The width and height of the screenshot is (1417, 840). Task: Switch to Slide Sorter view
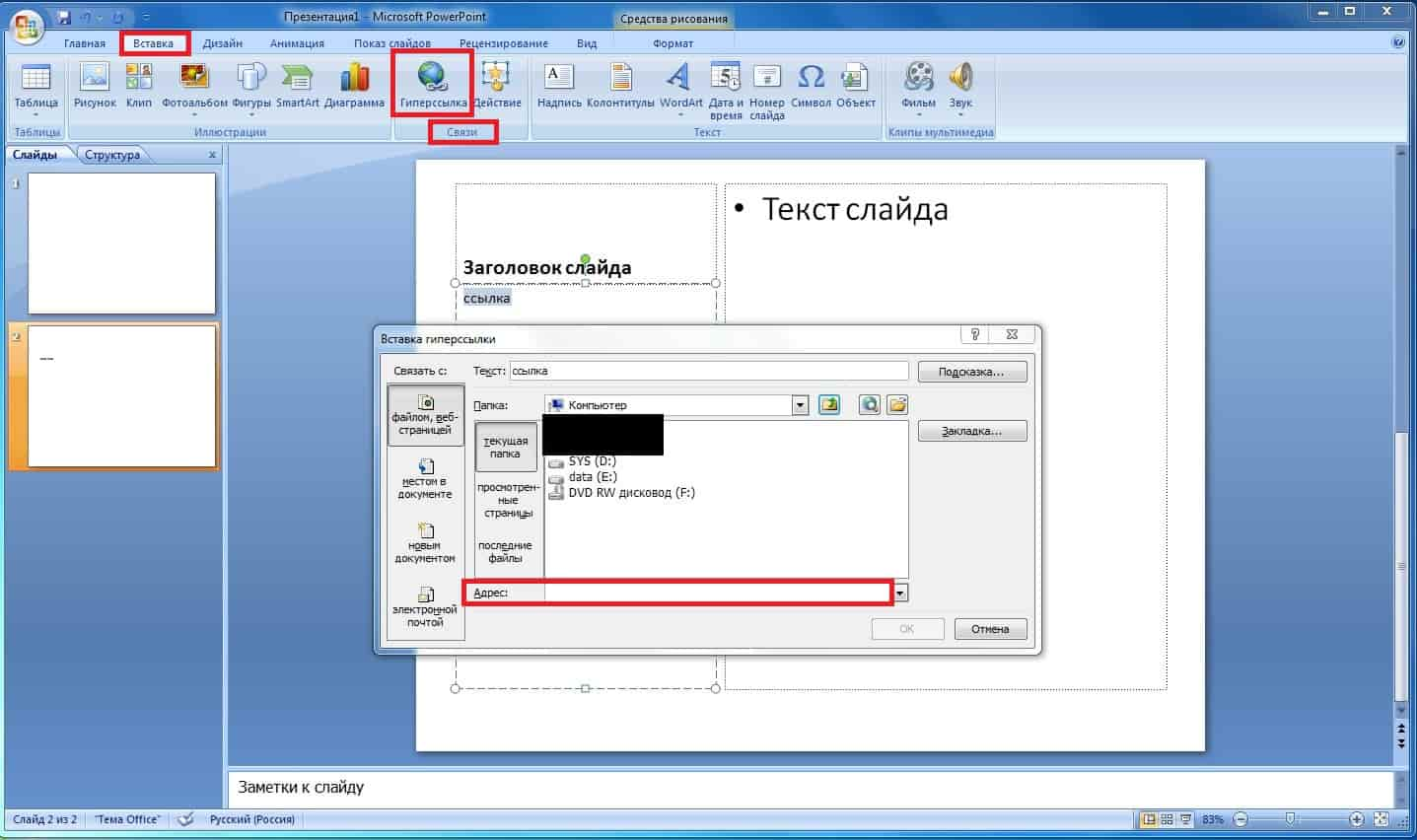tap(1168, 819)
